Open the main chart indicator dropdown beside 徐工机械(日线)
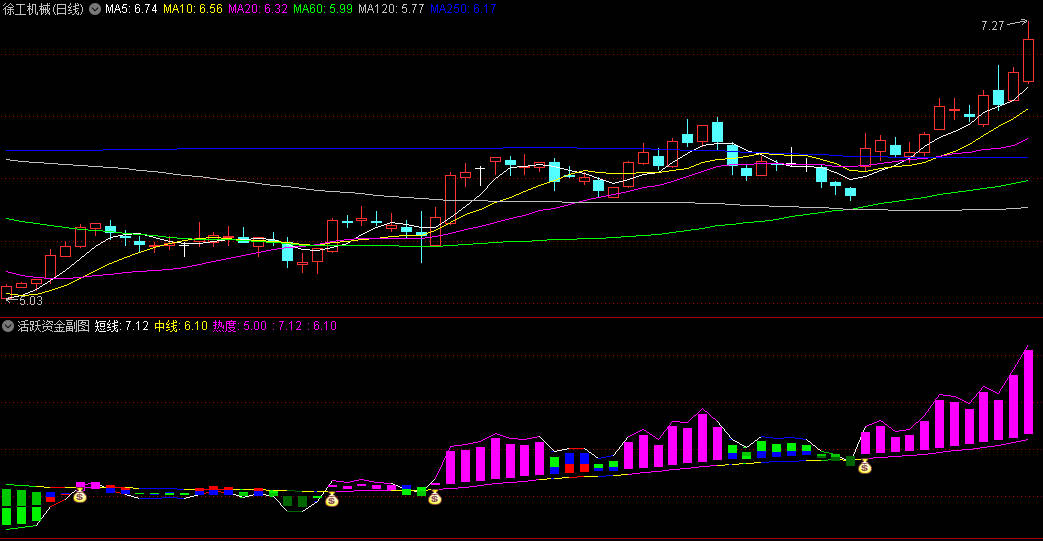Viewport: 1043px width, 541px height. 95,9
